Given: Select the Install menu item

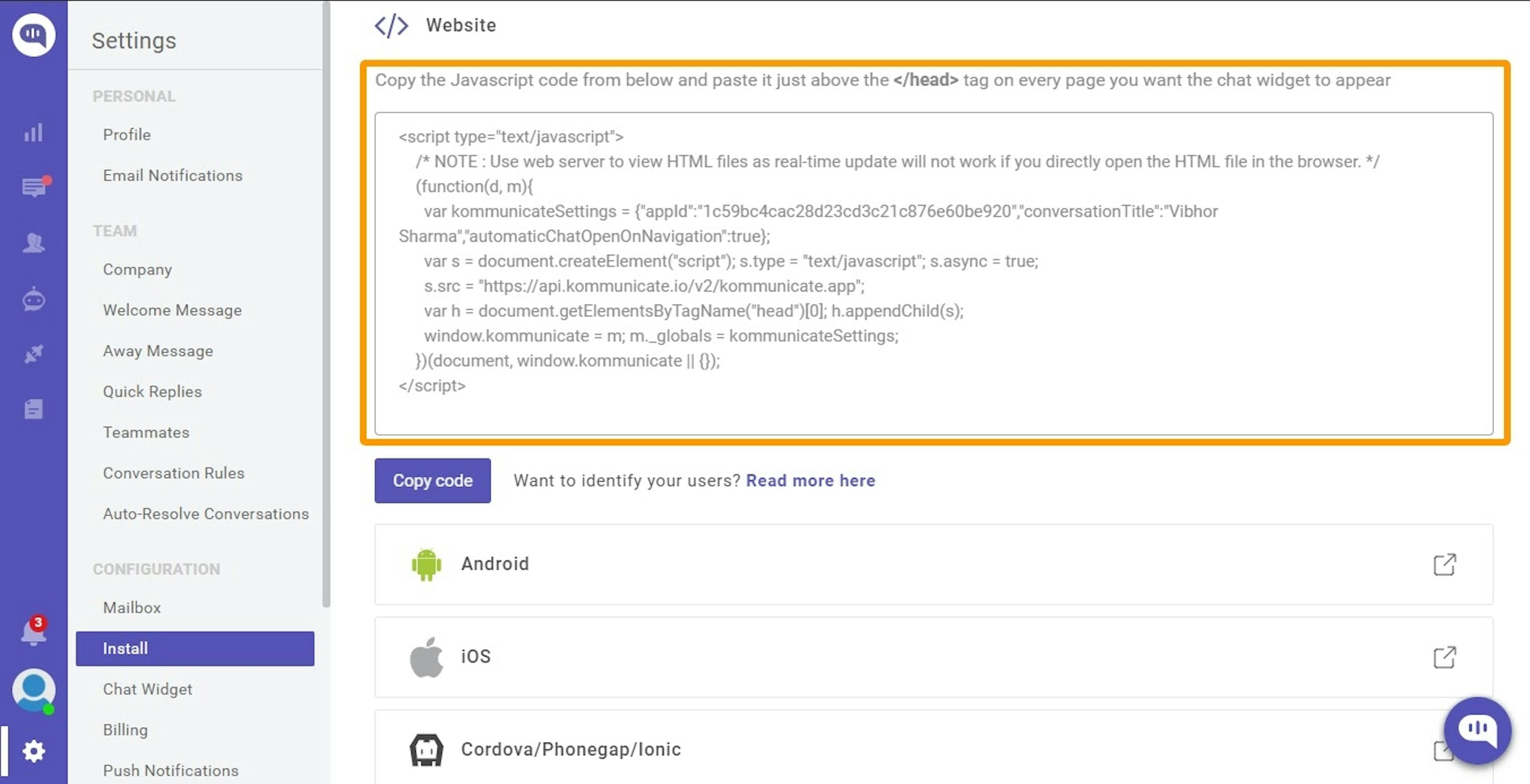Looking at the screenshot, I should click(x=195, y=649).
